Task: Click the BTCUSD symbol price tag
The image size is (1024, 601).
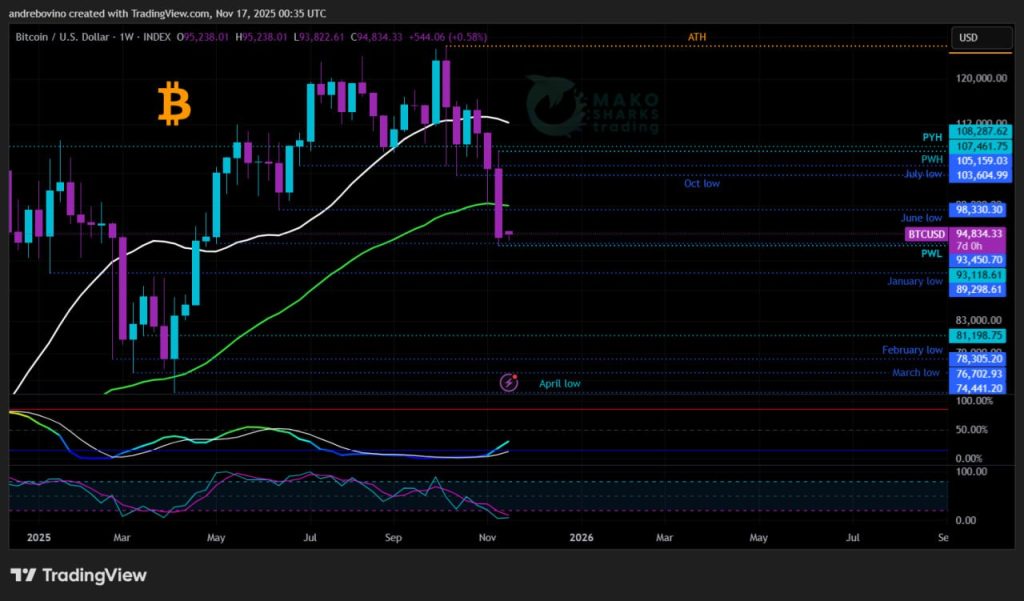Action: 925,234
